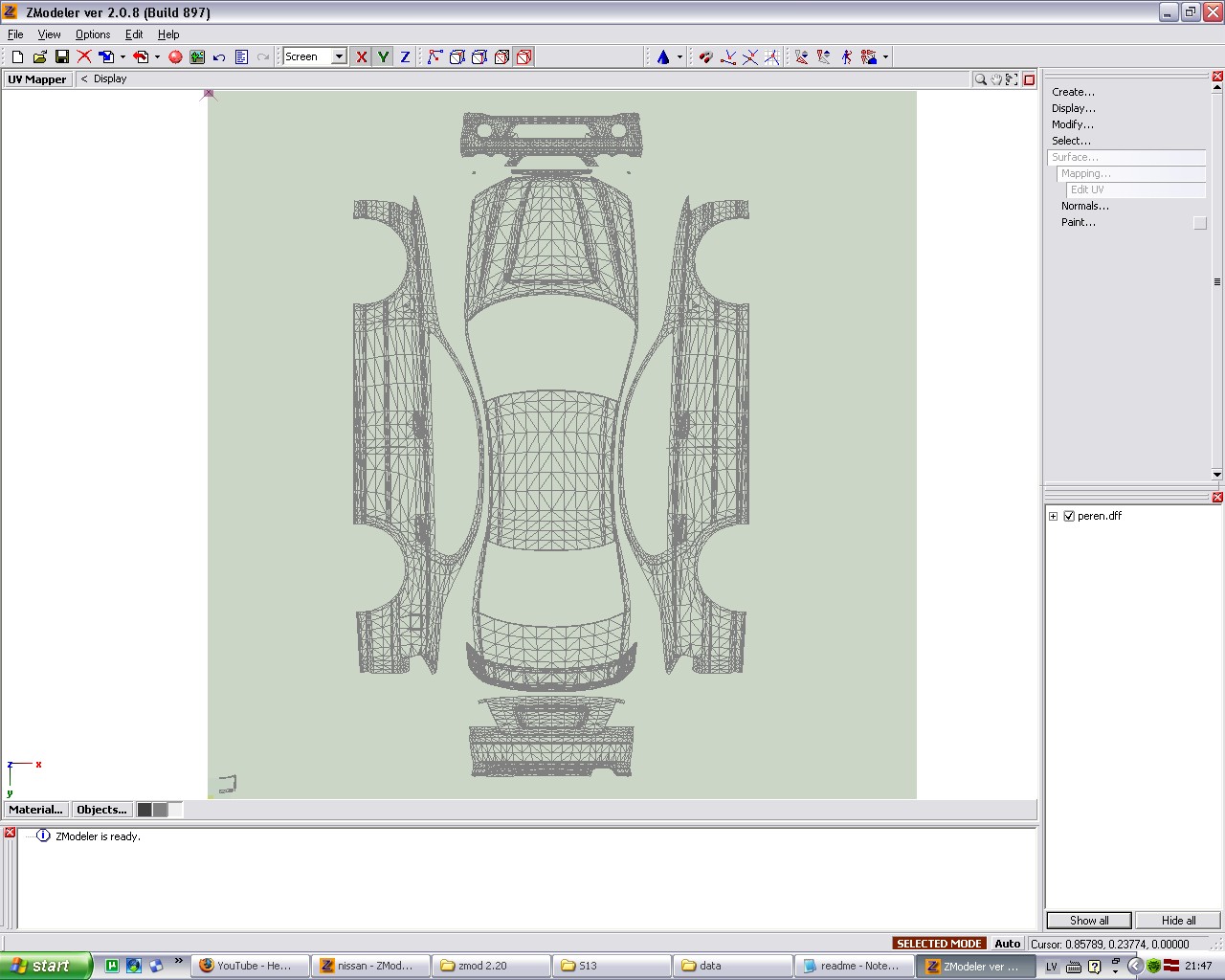Toggle the X axis constraint

(362, 57)
